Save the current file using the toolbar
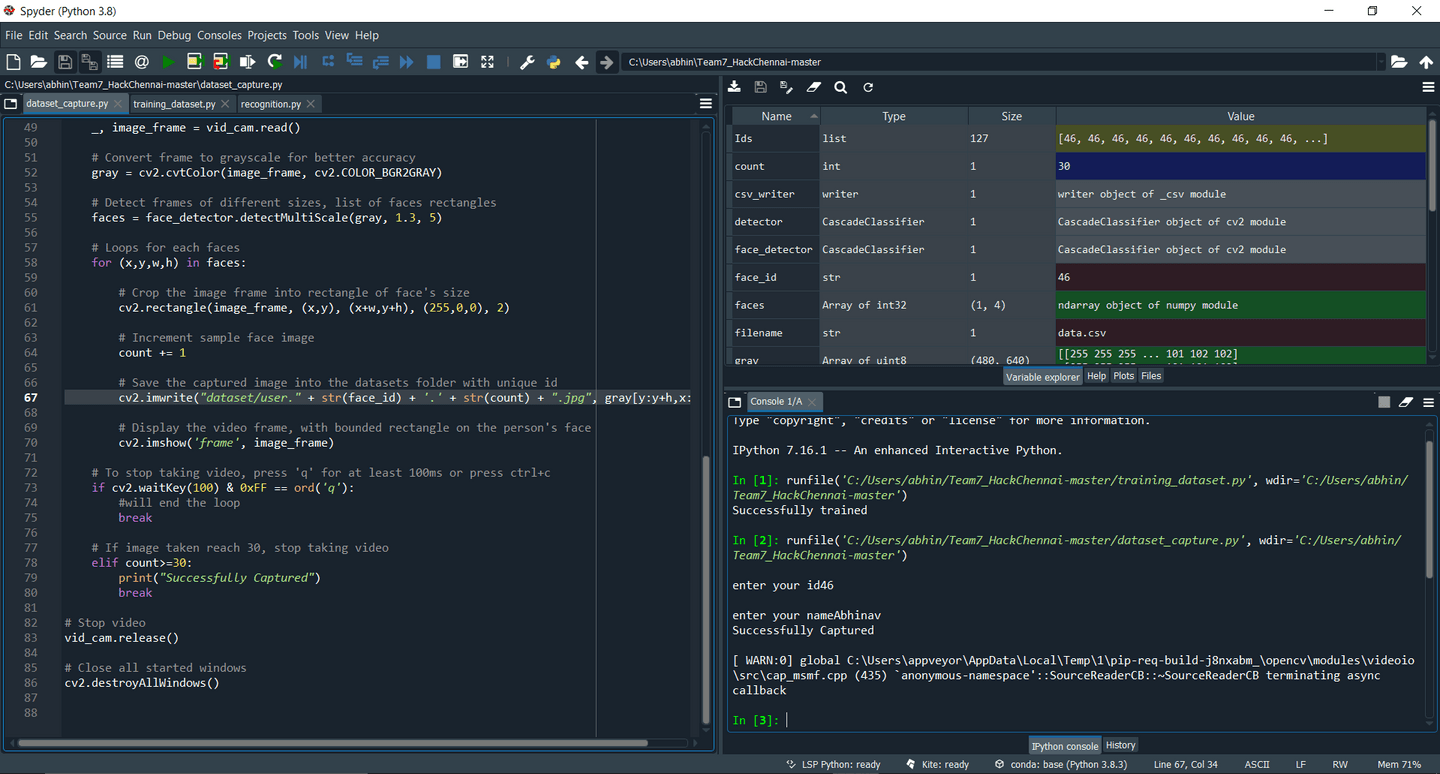Image resolution: width=1440 pixels, height=774 pixels. 64,62
